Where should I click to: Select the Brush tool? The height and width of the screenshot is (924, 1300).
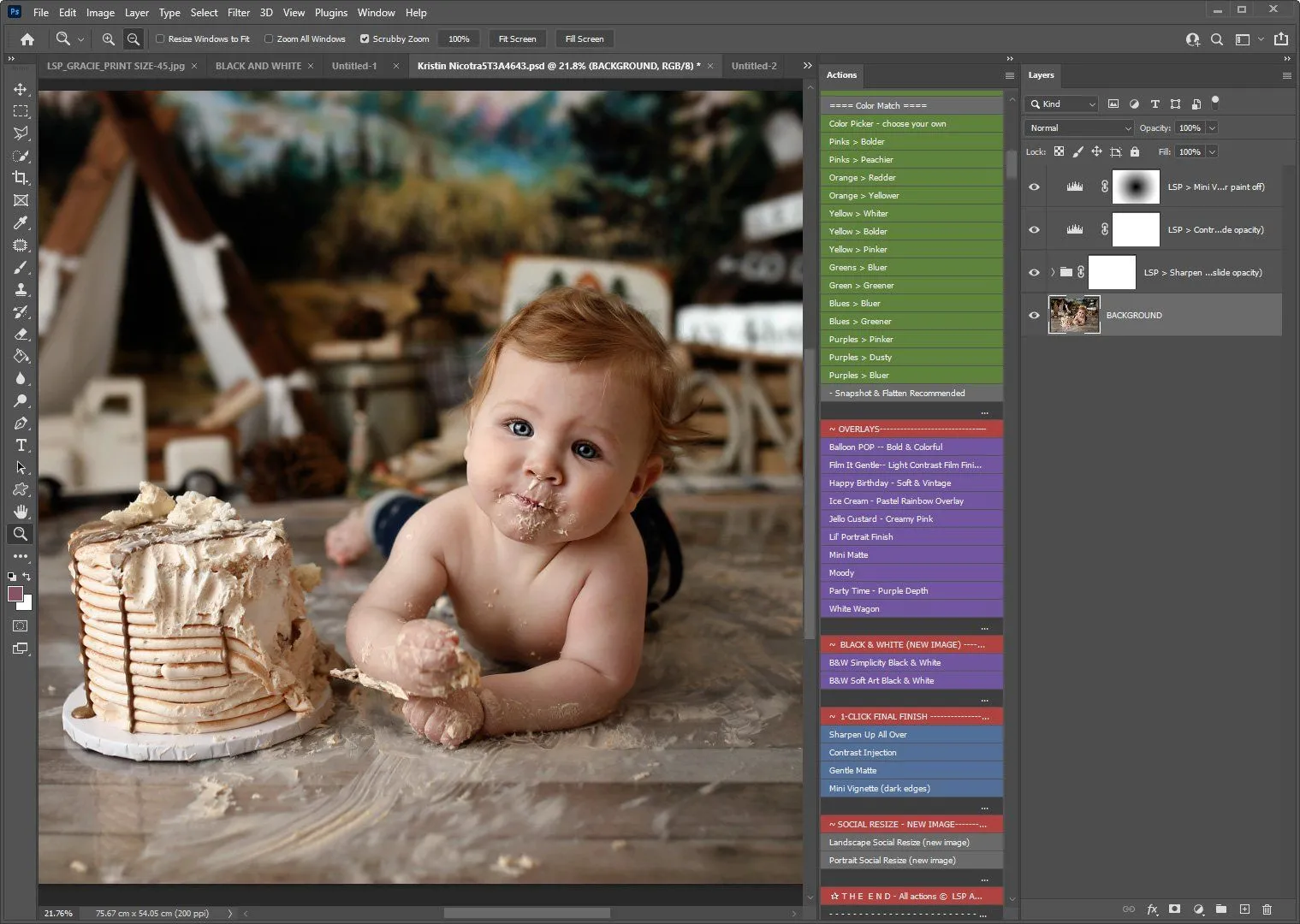point(21,267)
